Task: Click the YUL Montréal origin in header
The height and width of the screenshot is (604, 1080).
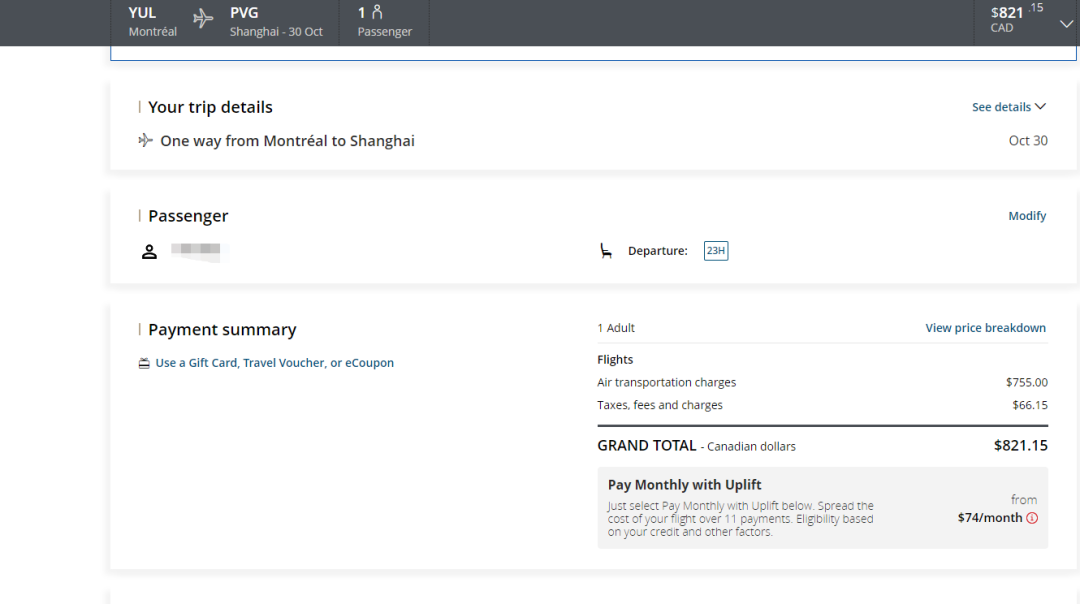Action: [x=152, y=21]
